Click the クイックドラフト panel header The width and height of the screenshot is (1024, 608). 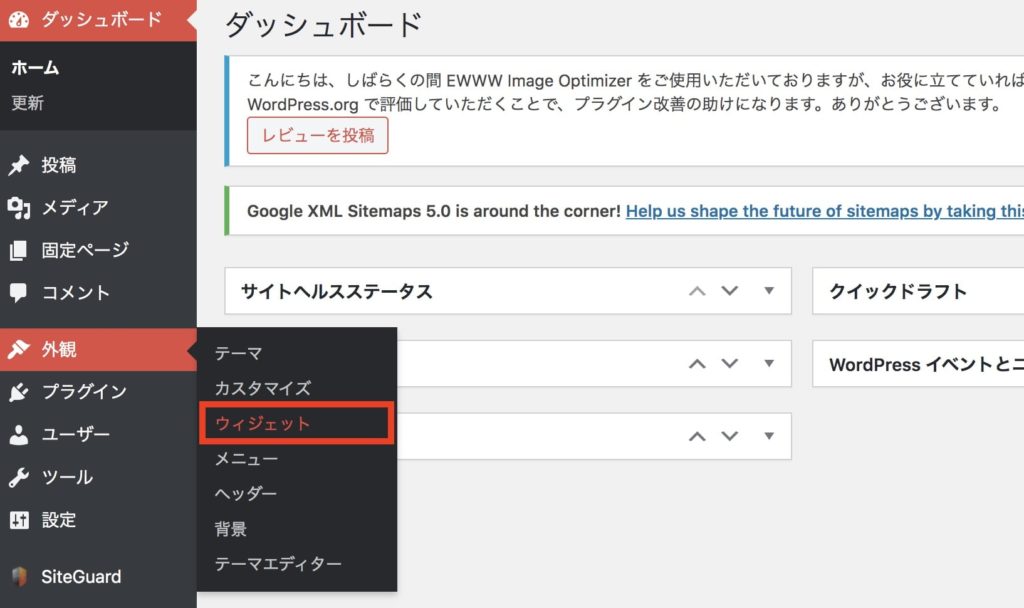918,291
